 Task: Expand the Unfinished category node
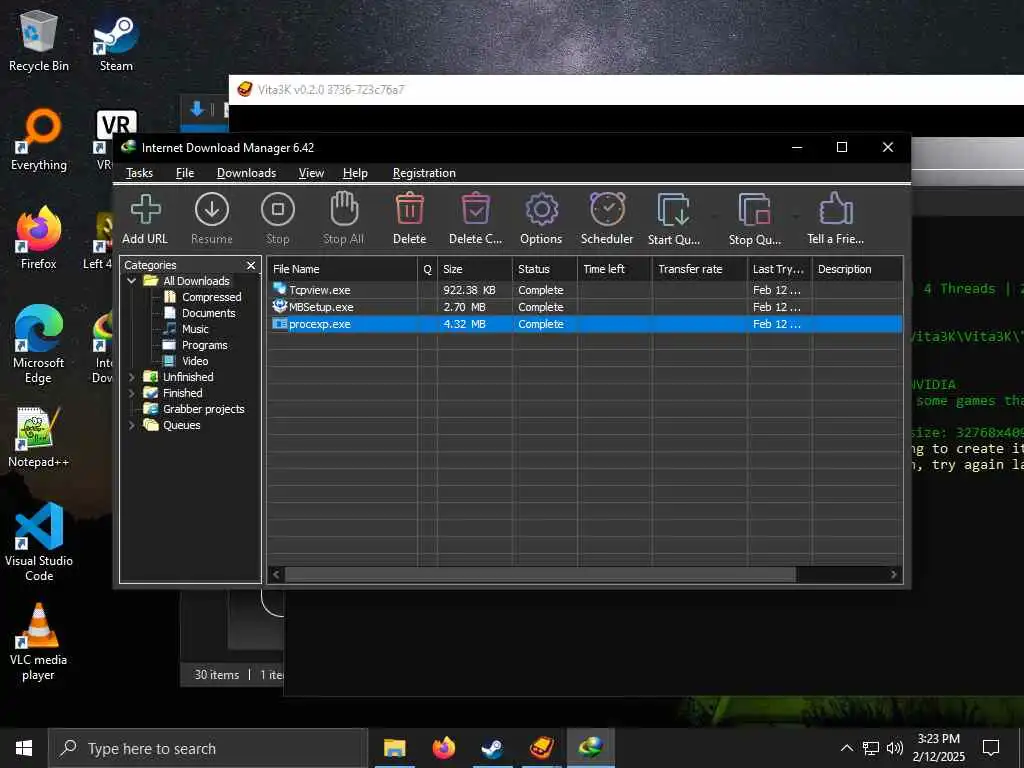pyautogui.click(x=132, y=377)
